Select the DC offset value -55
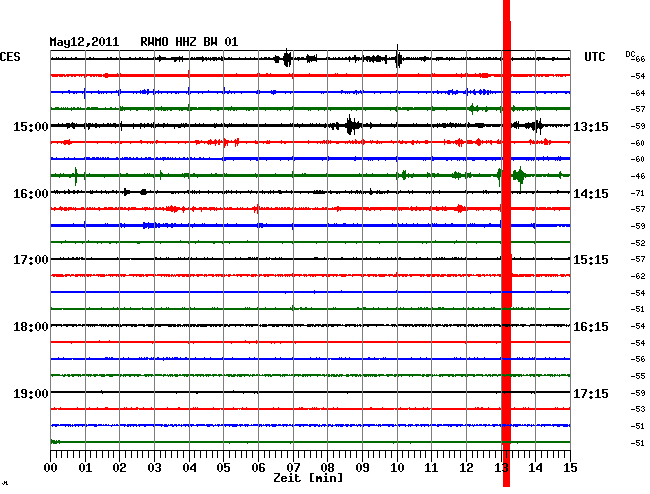650x494 pixels. 638,376
